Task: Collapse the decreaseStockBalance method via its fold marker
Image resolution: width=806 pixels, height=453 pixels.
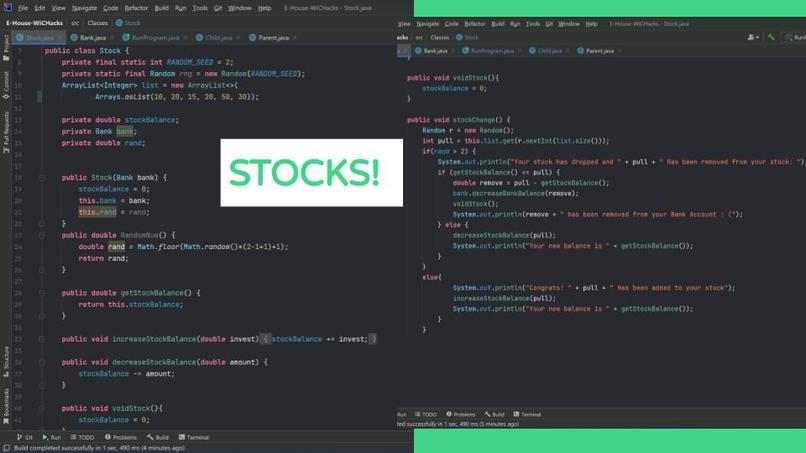Action: 42,363
